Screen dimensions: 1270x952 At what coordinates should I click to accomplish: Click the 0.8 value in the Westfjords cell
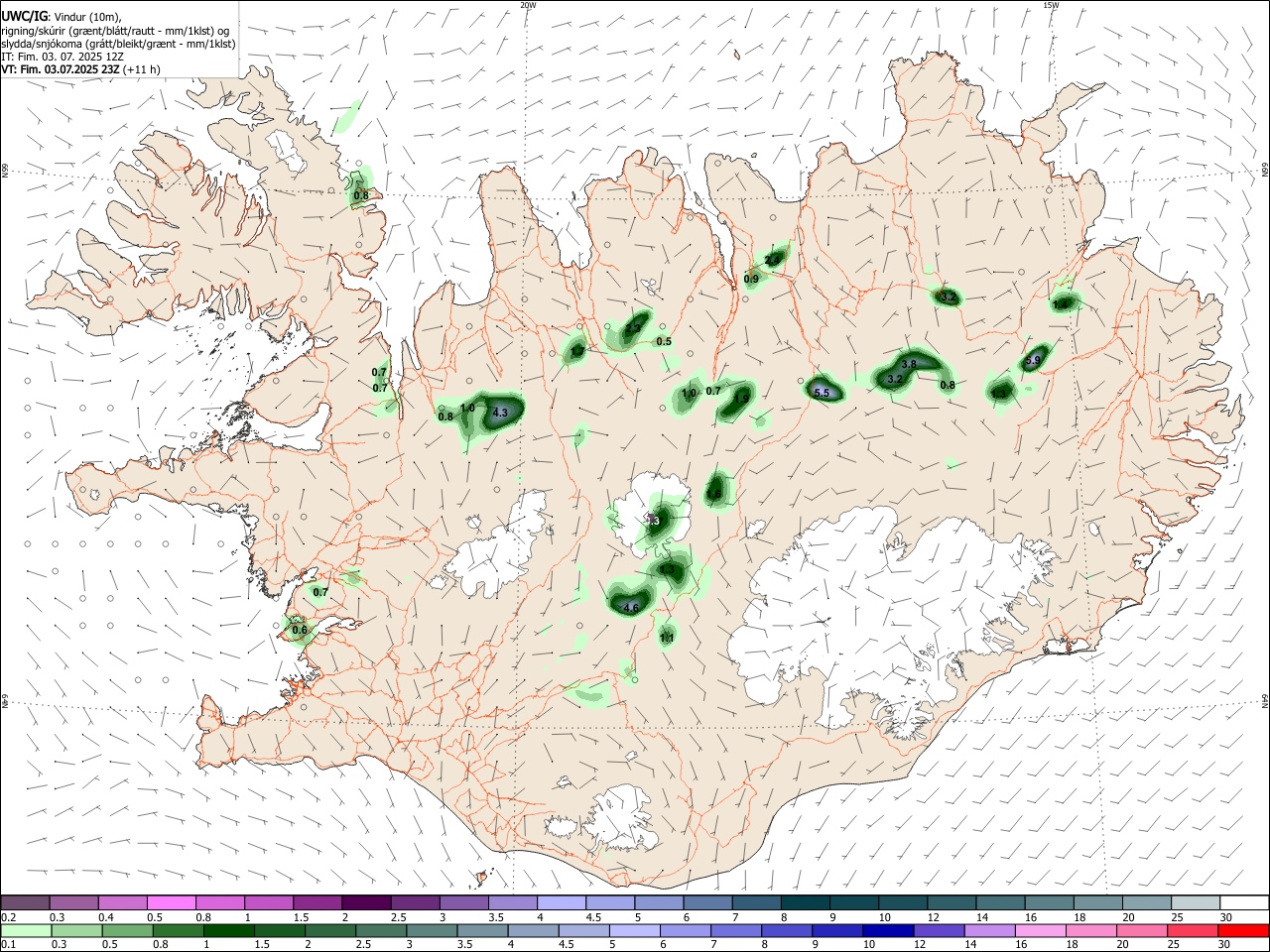[x=361, y=196]
